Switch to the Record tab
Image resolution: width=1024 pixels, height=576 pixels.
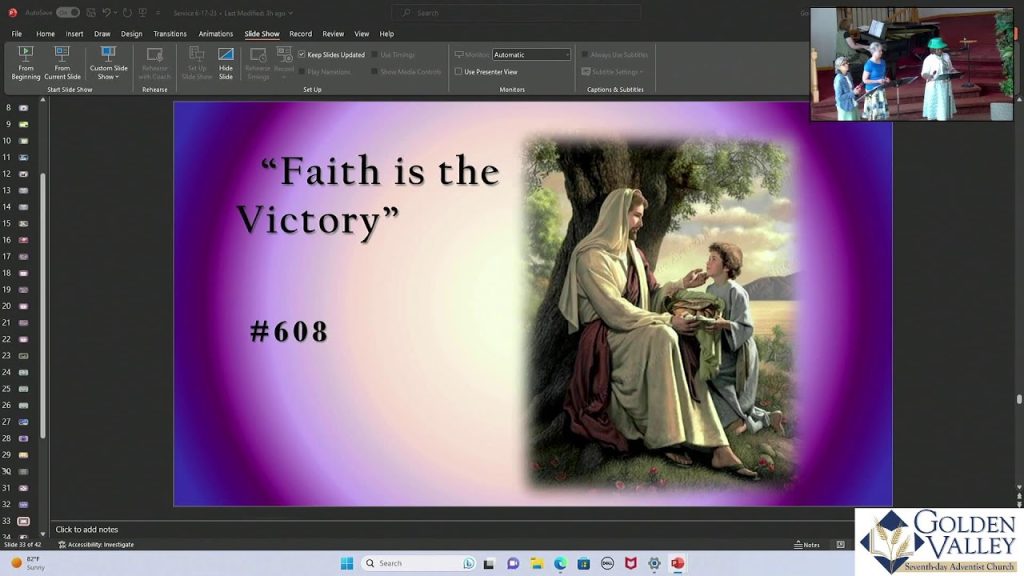(x=300, y=34)
